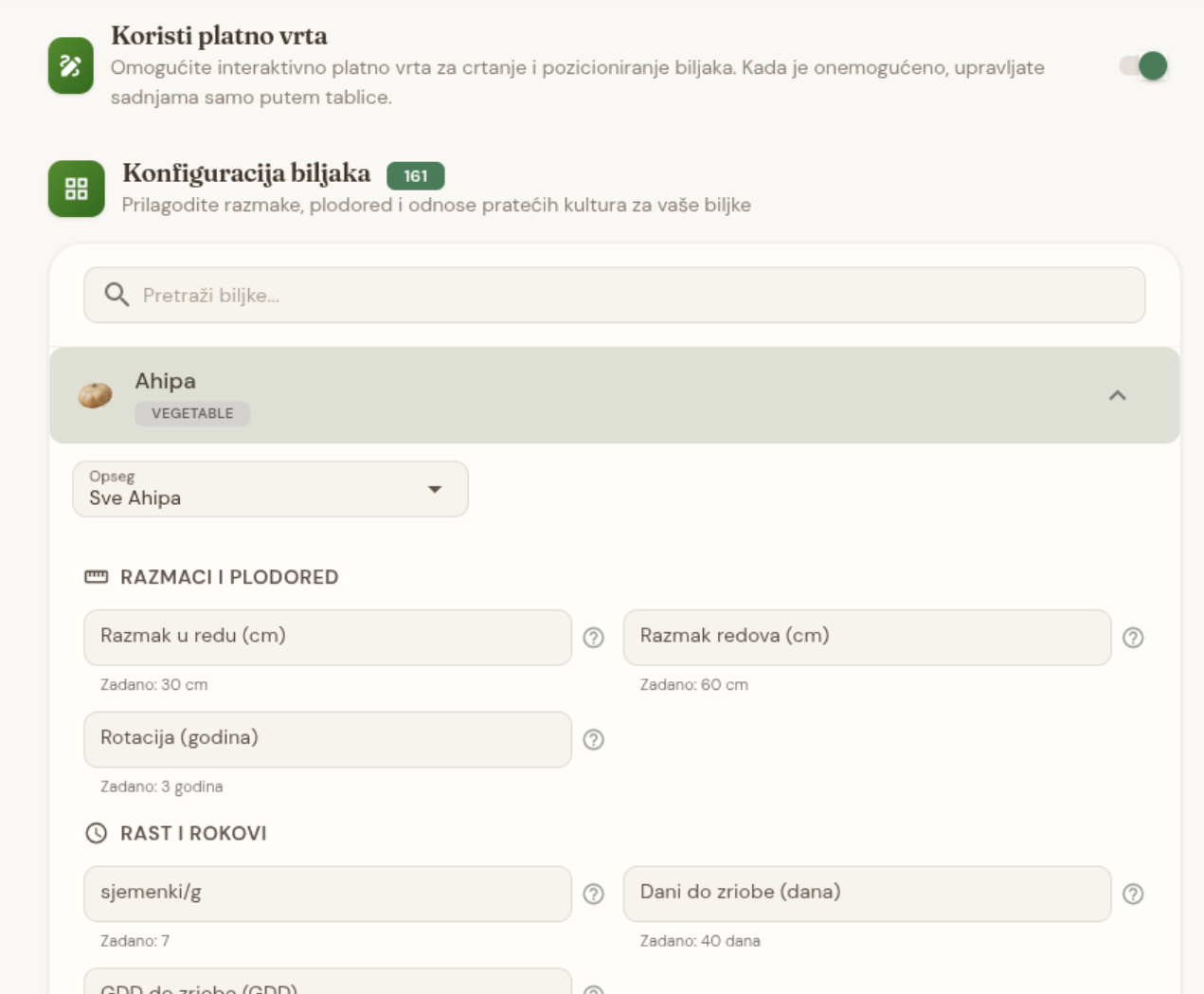Click the Konfiguracija biljaka heading
1204x994 pixels.
pyautogui.click(x=246, y=173)
